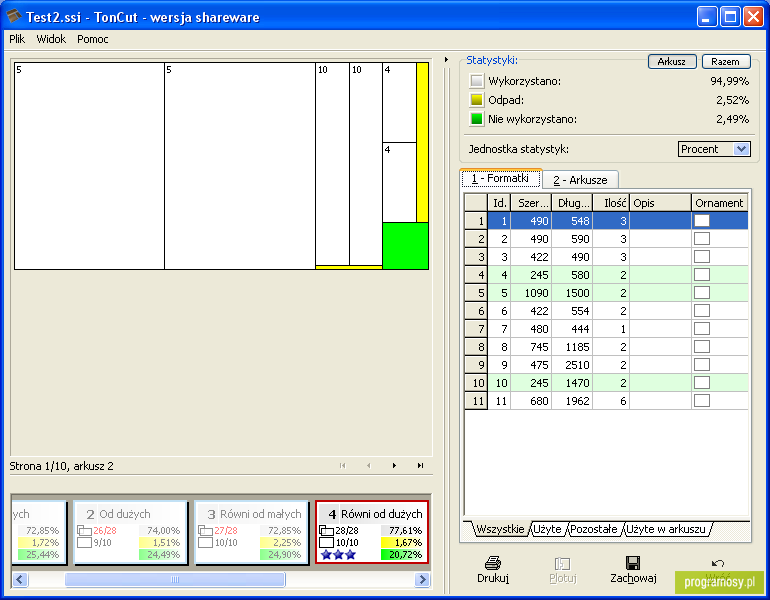Click the first large piece labeled 5

(89, 166)
